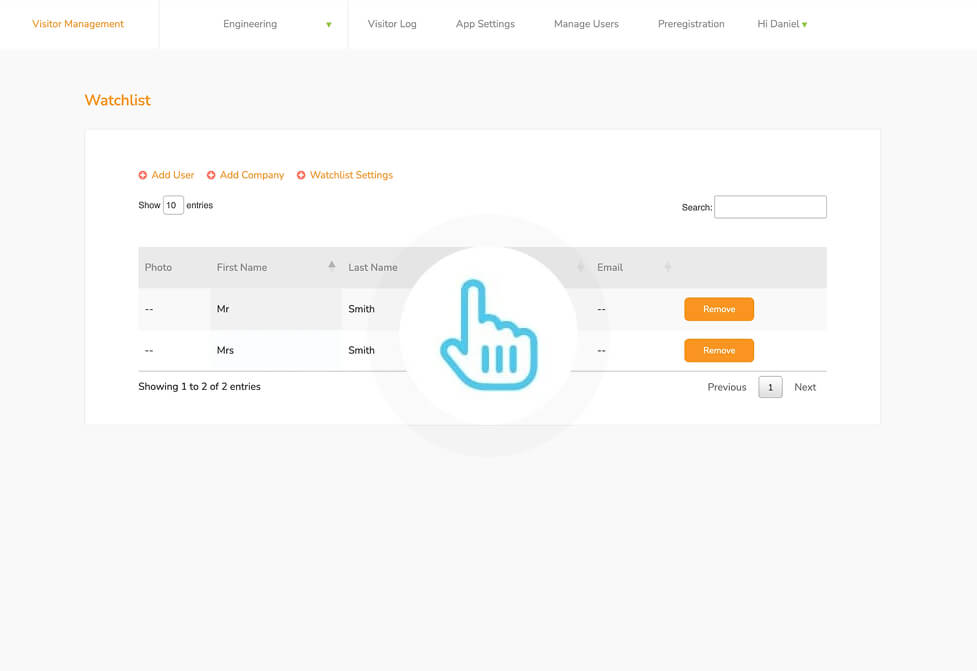Image resolution: width=977 pixels, height=671 pixels.
Task: Open the Visitor Log page
Action: coord(392,24)
